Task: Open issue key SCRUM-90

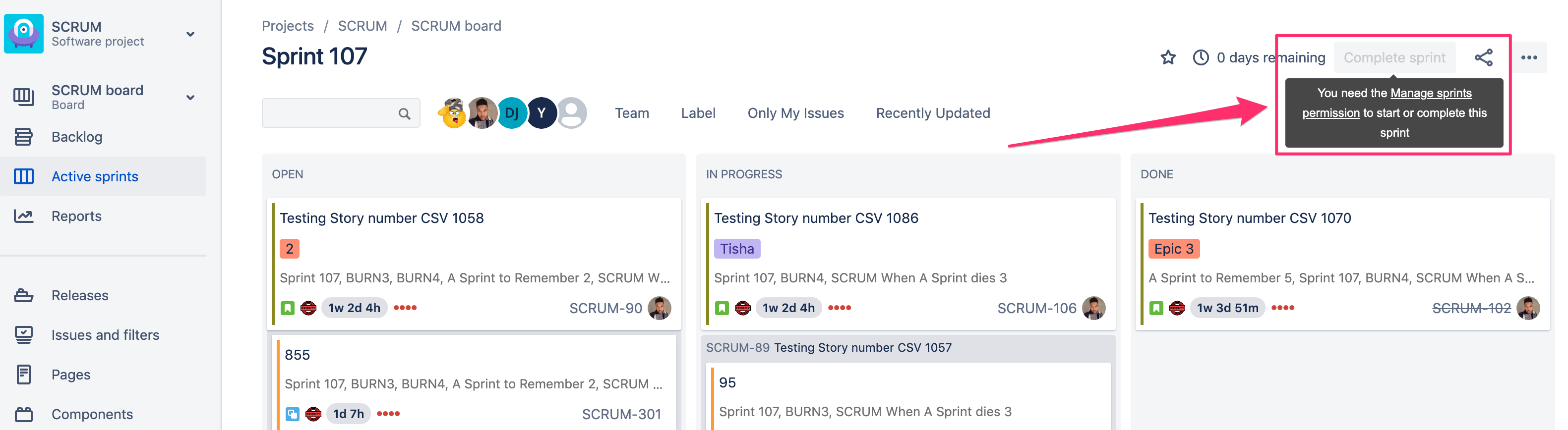Action: coord(605,308)
